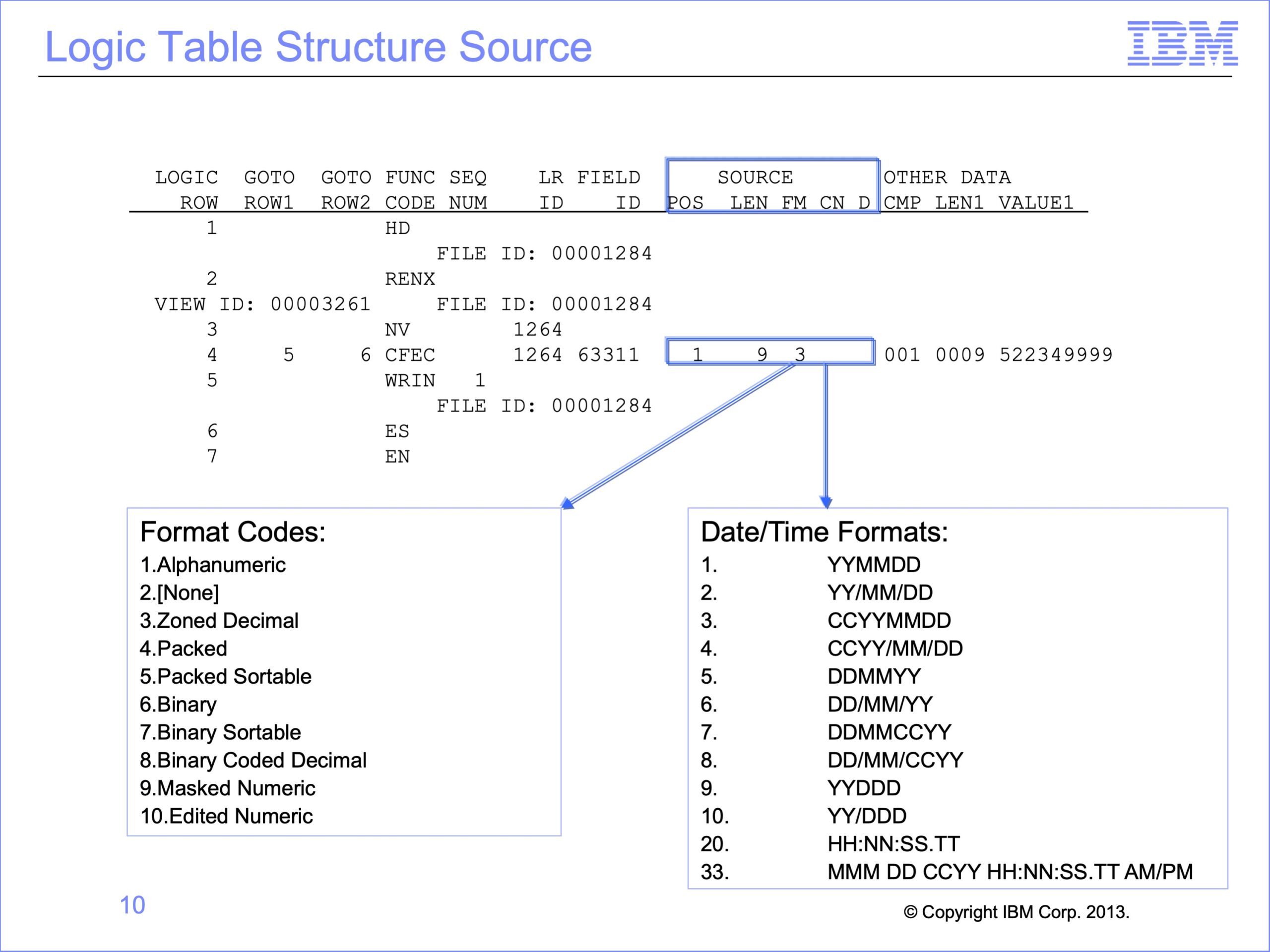Select '4.Packed' format code
This screenshot has height=952, width=1270.
click(183, 649)
